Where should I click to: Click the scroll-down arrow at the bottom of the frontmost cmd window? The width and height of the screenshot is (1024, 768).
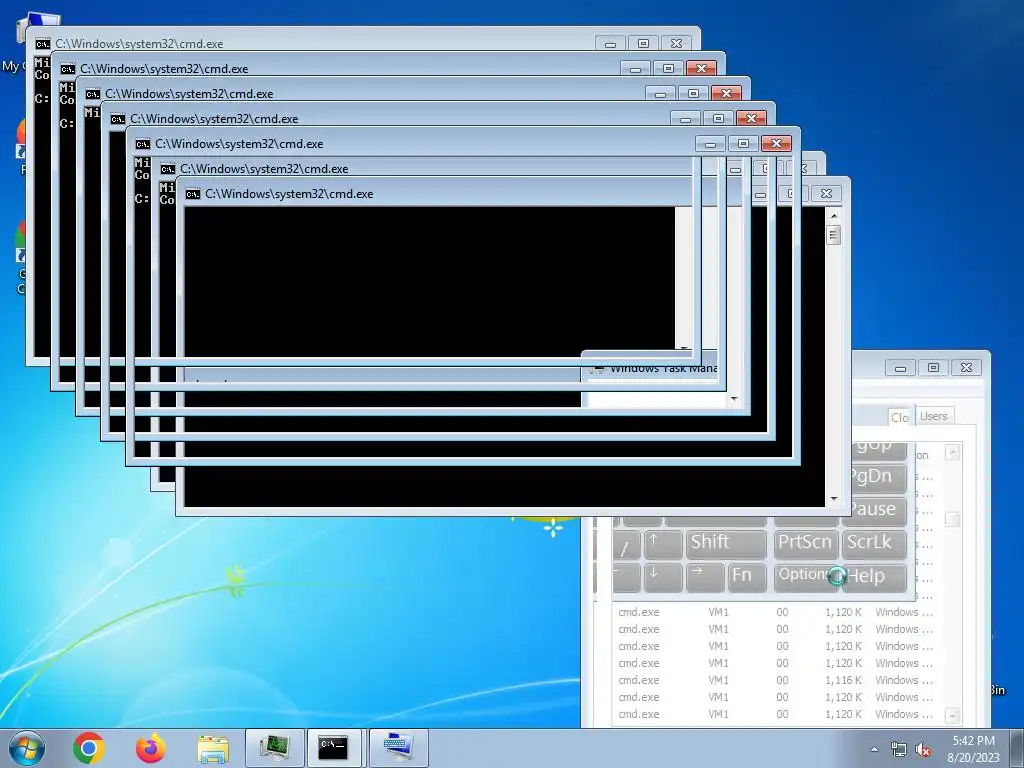point(834,499)
